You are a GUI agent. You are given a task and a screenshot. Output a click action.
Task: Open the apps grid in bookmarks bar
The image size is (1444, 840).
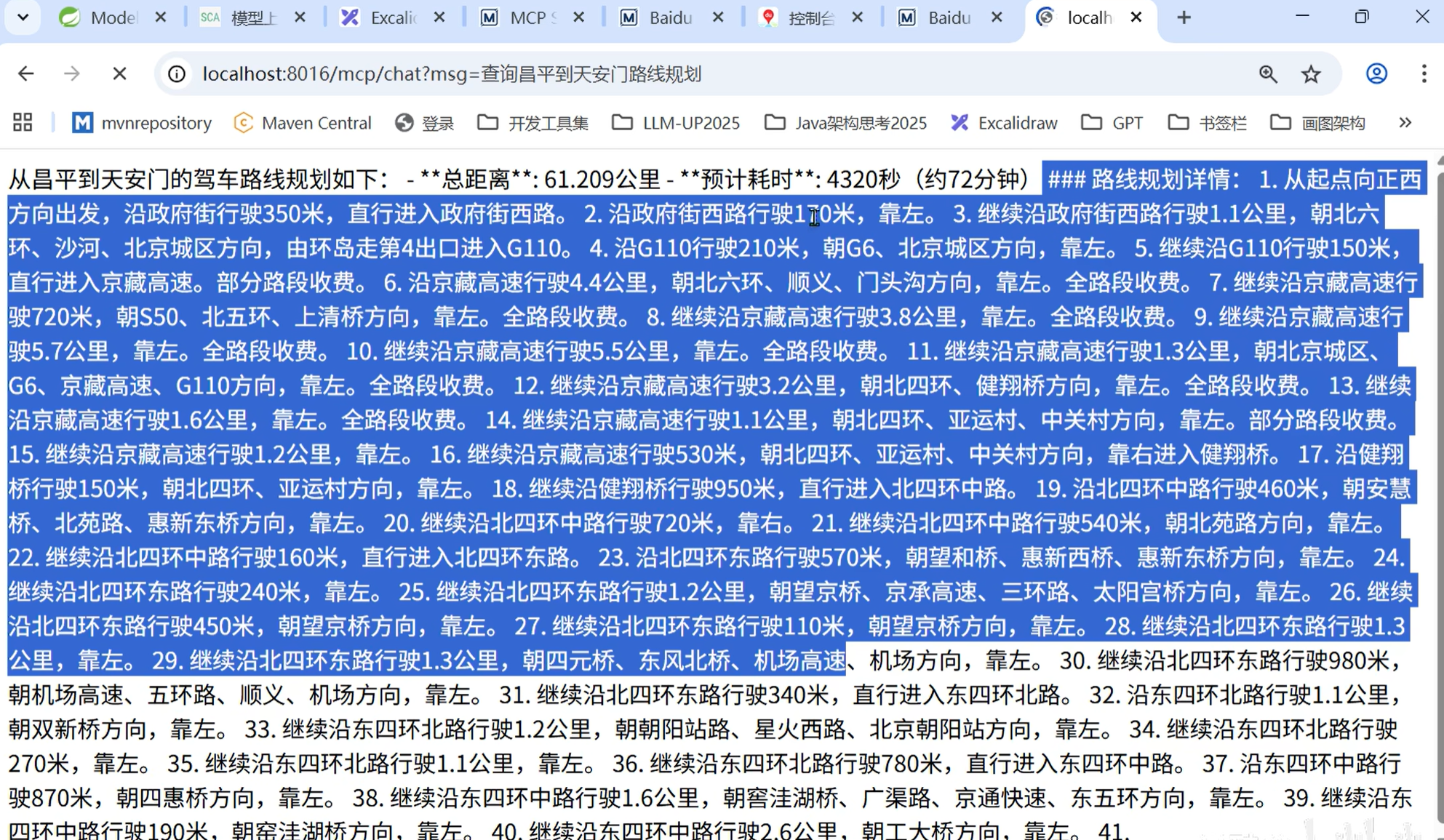click(23, 122)
